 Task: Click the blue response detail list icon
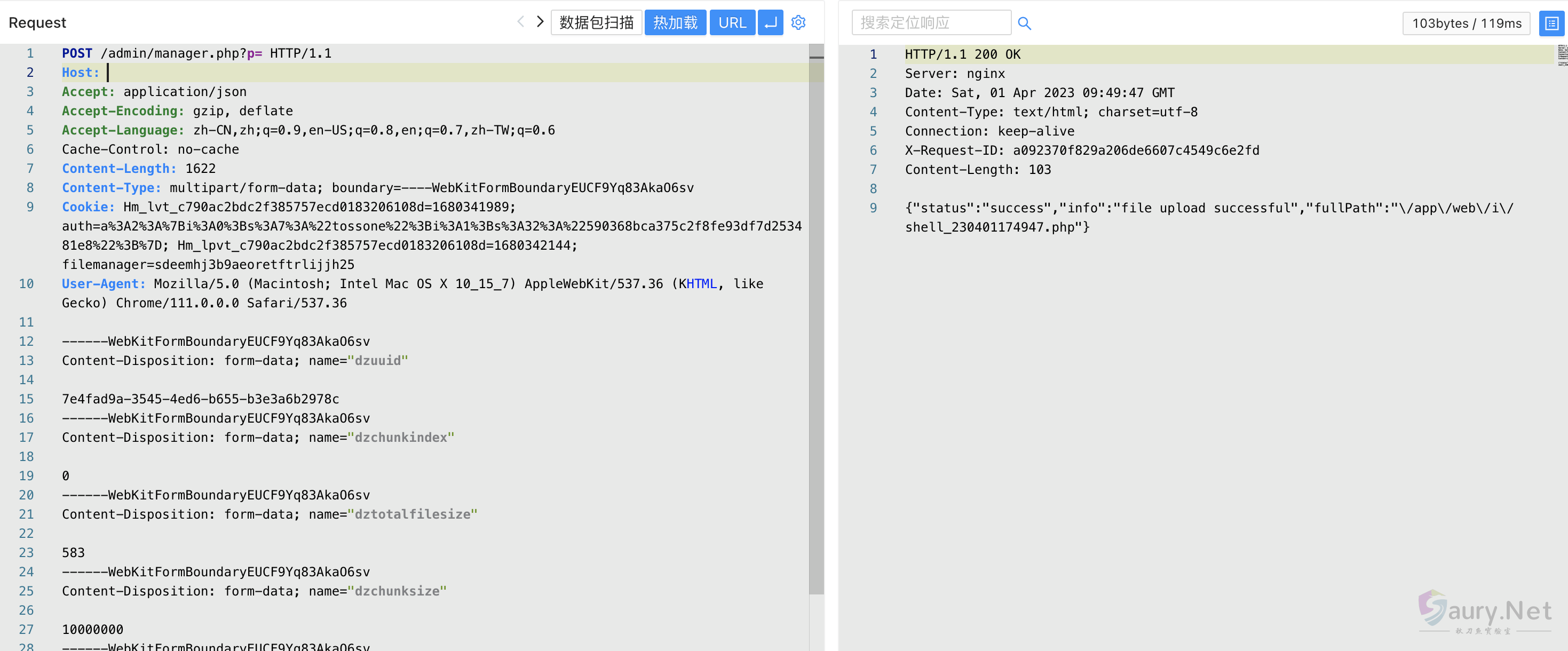[x=1551, y=23]
